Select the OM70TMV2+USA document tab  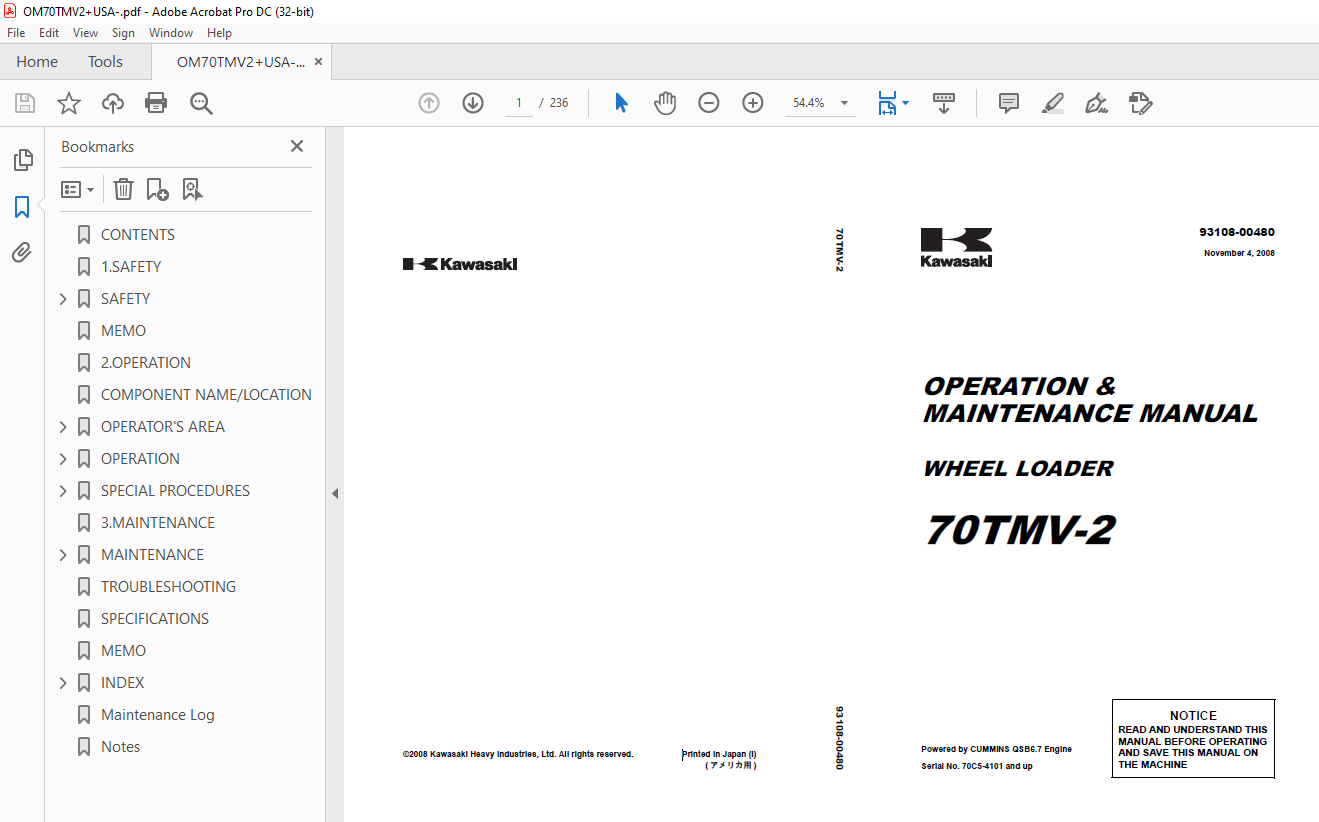click(x=240, y=62)
